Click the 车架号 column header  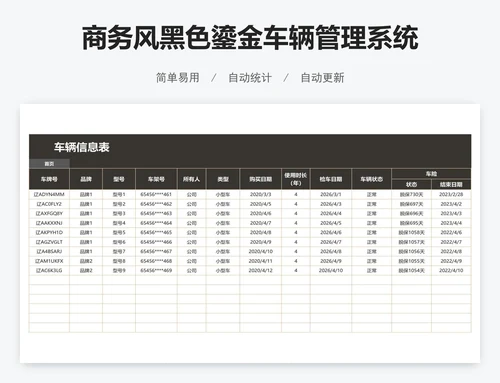click(156, 179)
